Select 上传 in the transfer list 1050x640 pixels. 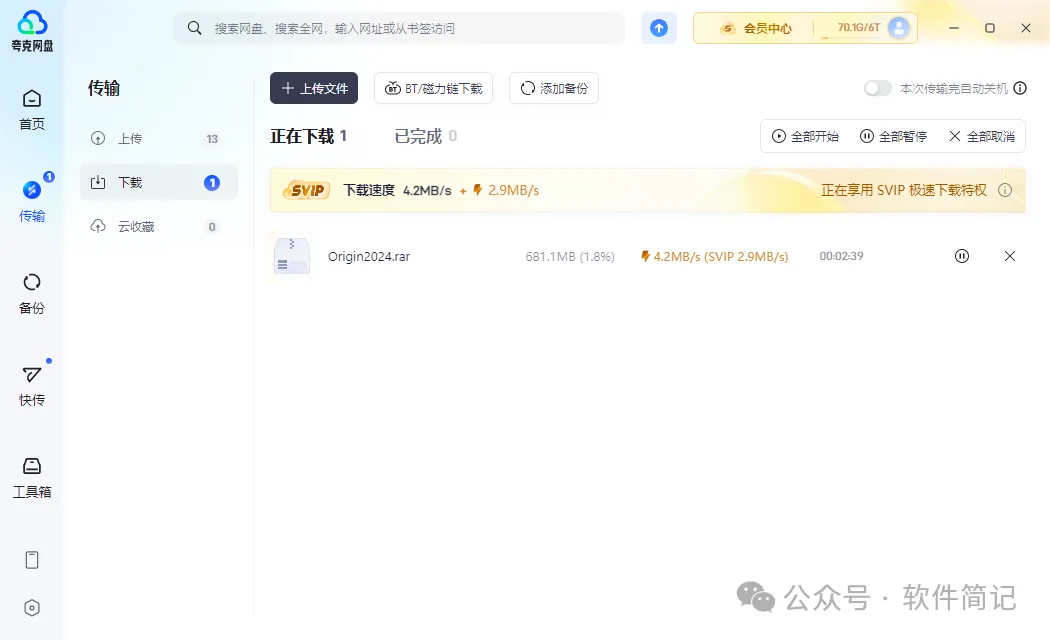coord(159,139)
